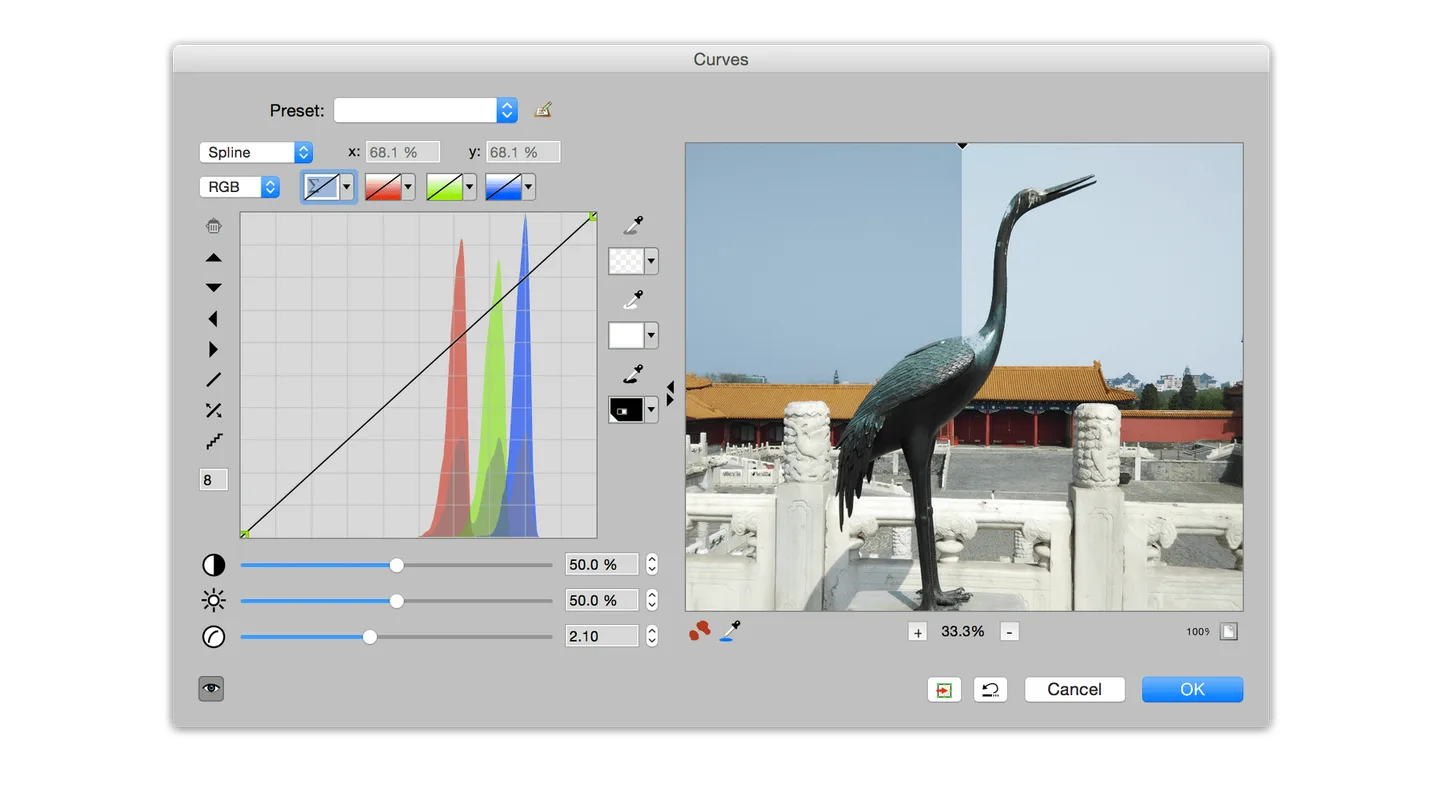Screen dimensions: 1440x800
Task: Open the black swatch dropdown arrow
Action: (x=651, y=410)
